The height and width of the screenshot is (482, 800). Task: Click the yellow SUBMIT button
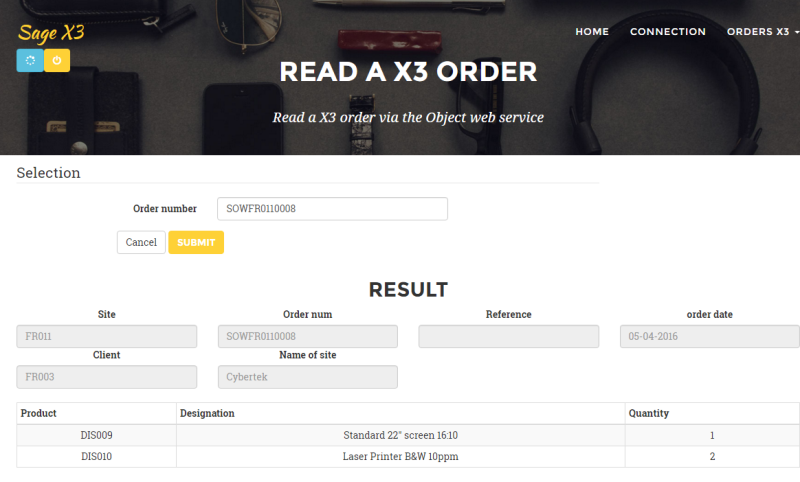click(x=196, y=242)
